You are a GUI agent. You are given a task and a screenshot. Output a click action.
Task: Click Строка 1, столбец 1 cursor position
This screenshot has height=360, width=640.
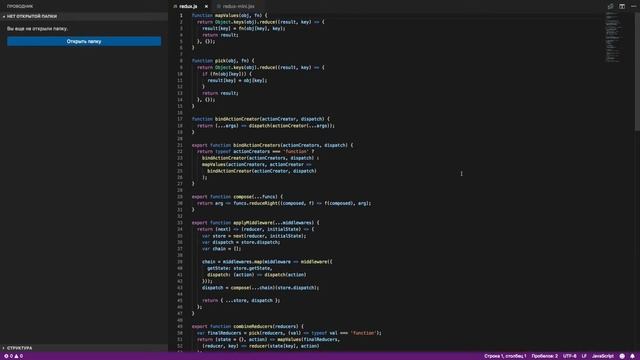click(505, 356)
